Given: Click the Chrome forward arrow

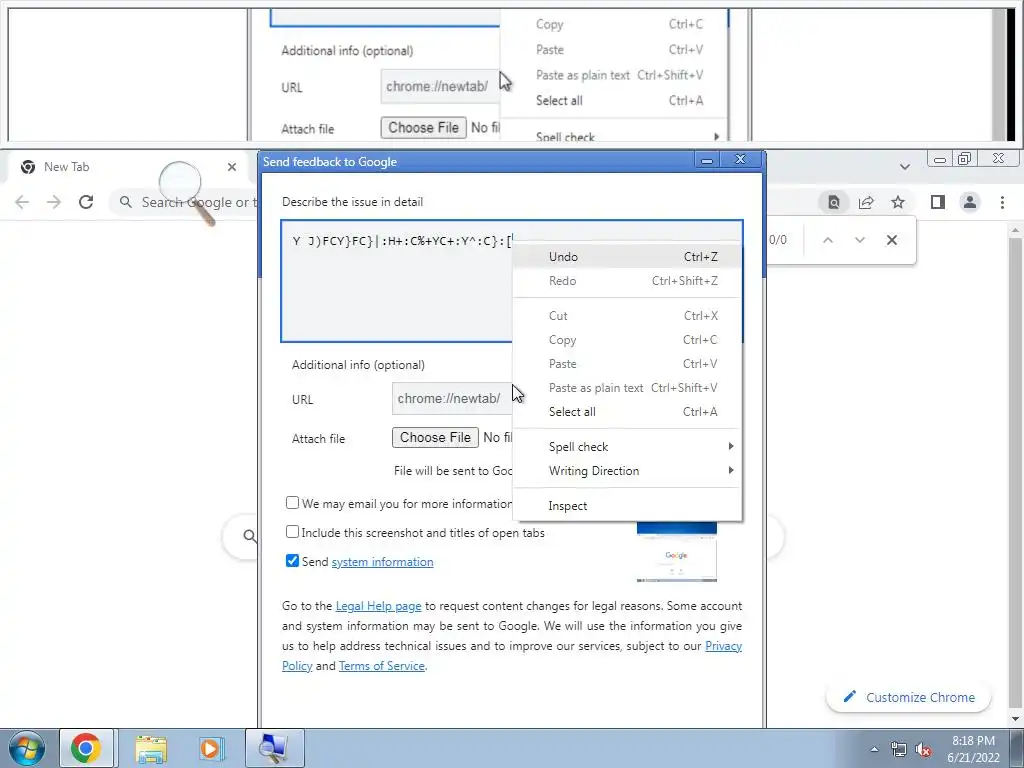Looking at the screenshot, I should point(54,202).
